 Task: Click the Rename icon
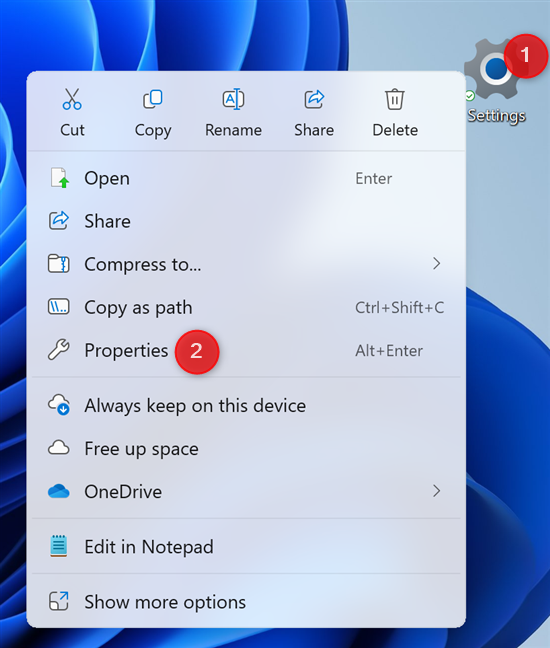pyautogui.click(x=233, y=99)
